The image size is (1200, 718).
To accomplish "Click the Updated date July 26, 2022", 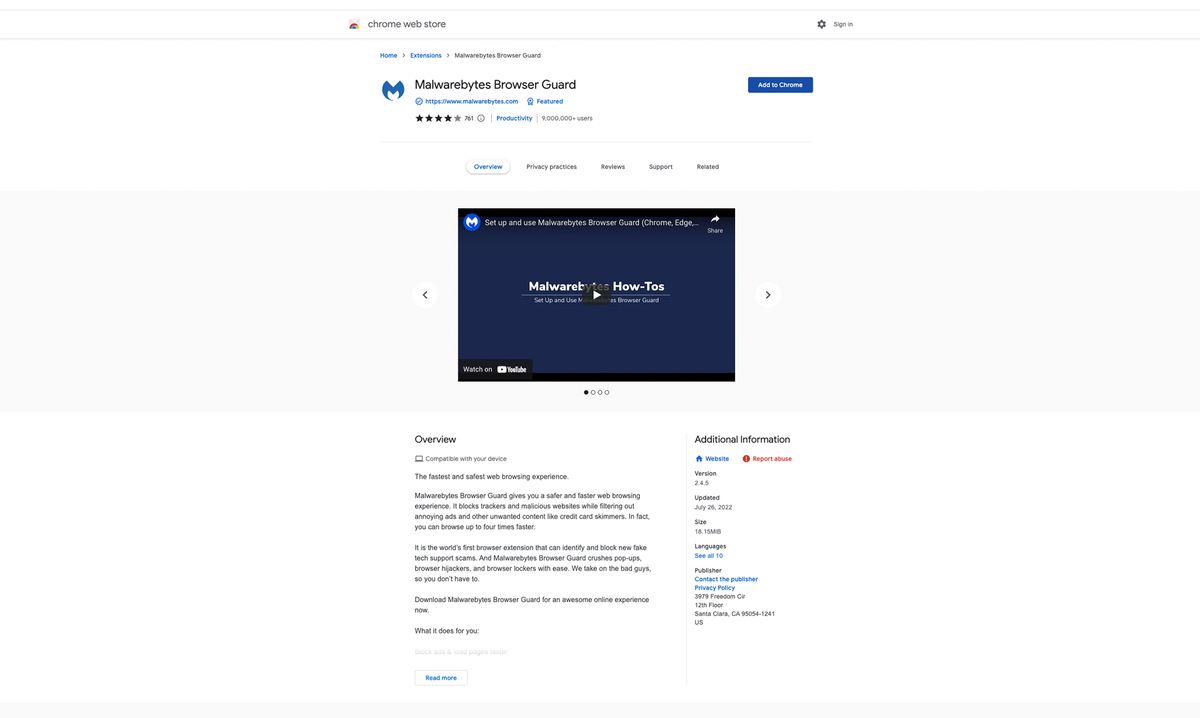I will click(x=714, y=507).
